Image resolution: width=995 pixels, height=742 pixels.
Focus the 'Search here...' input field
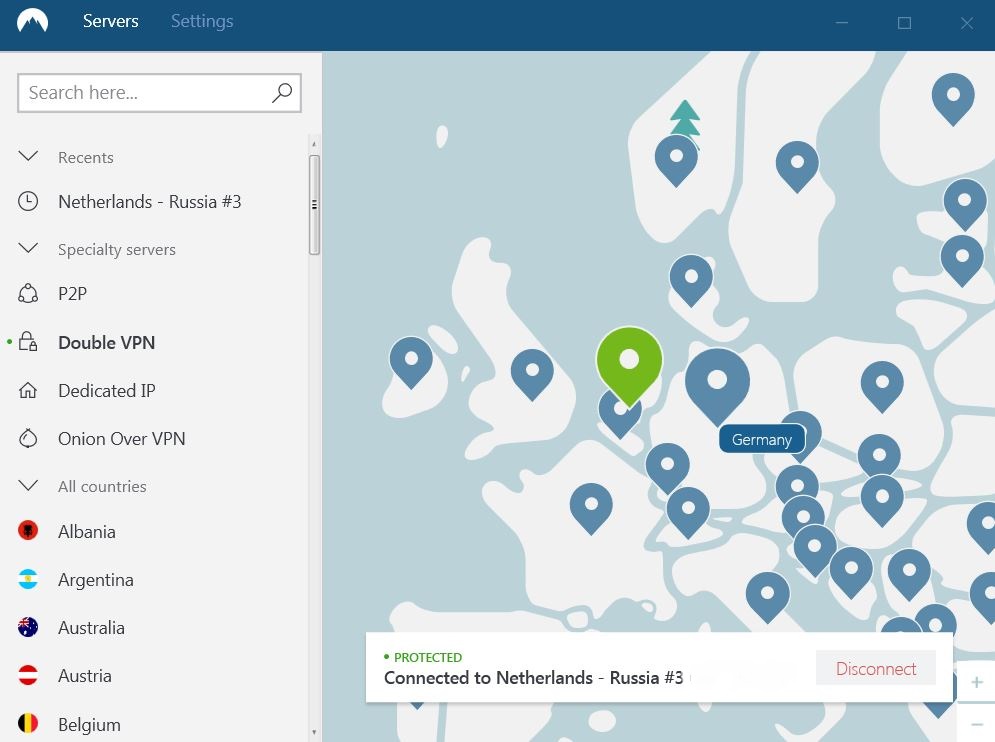click(x=159, y=93)
